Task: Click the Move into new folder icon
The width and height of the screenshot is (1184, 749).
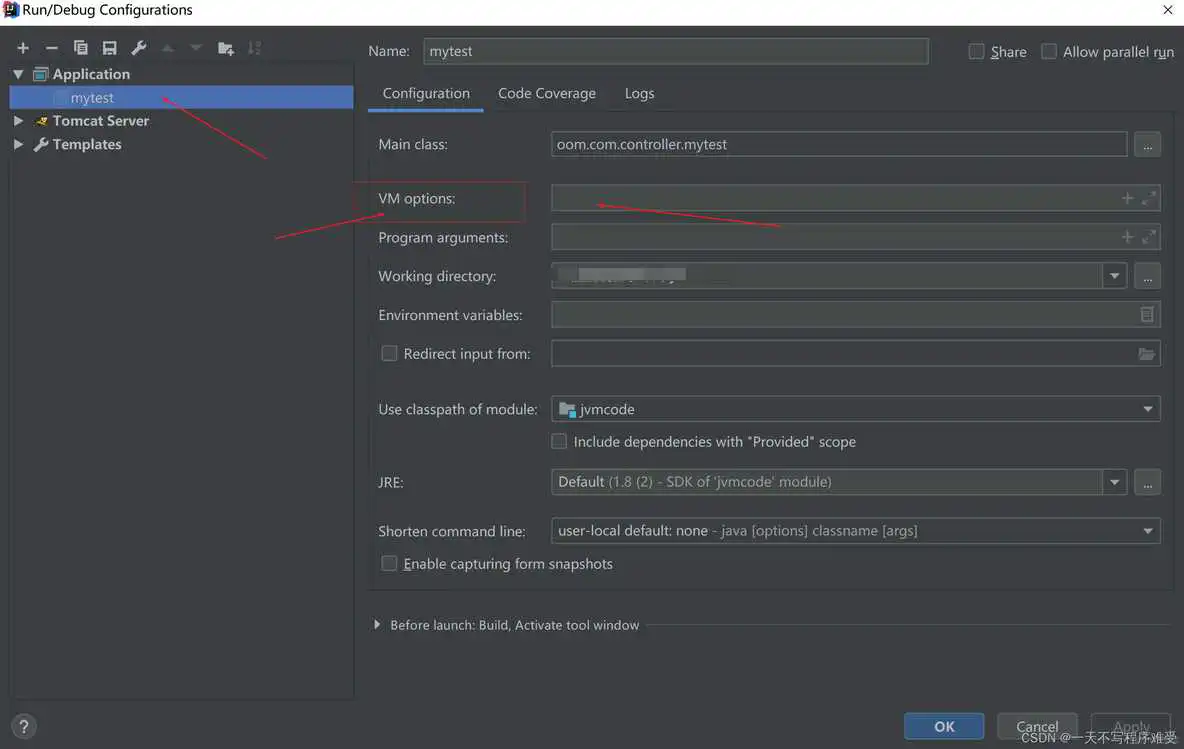Action: [x=226, y=48]
